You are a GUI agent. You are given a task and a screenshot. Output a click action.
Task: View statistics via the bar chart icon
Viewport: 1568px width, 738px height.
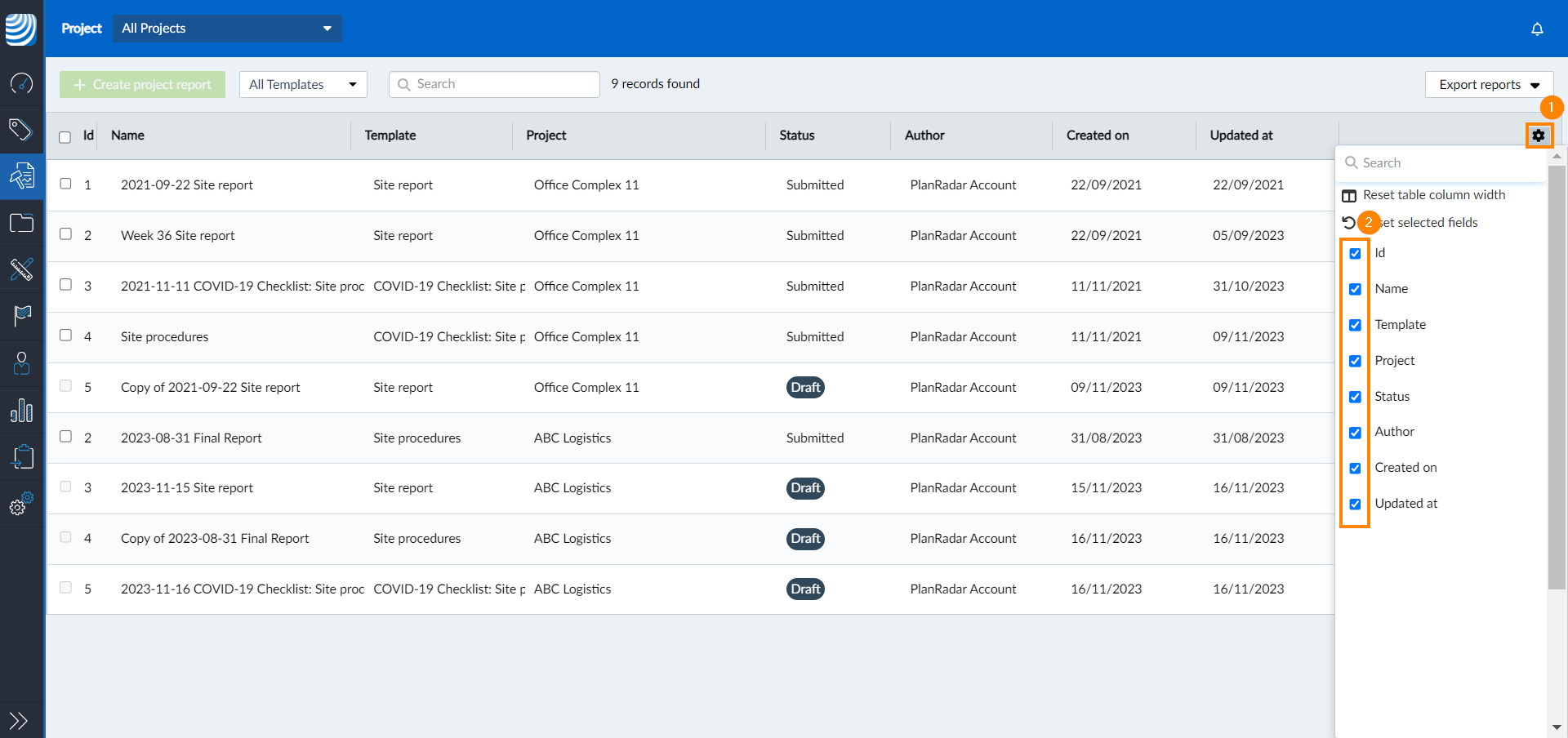(x=22, y=410)
